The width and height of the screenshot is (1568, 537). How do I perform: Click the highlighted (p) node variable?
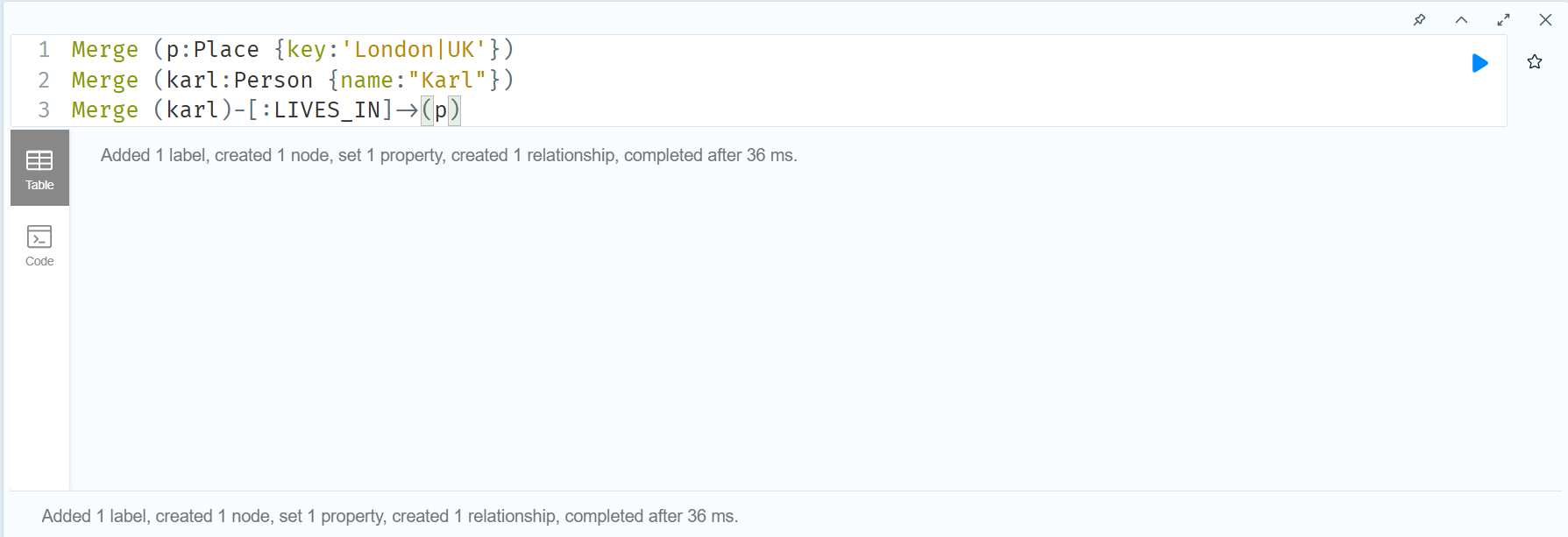pos(441,110)
